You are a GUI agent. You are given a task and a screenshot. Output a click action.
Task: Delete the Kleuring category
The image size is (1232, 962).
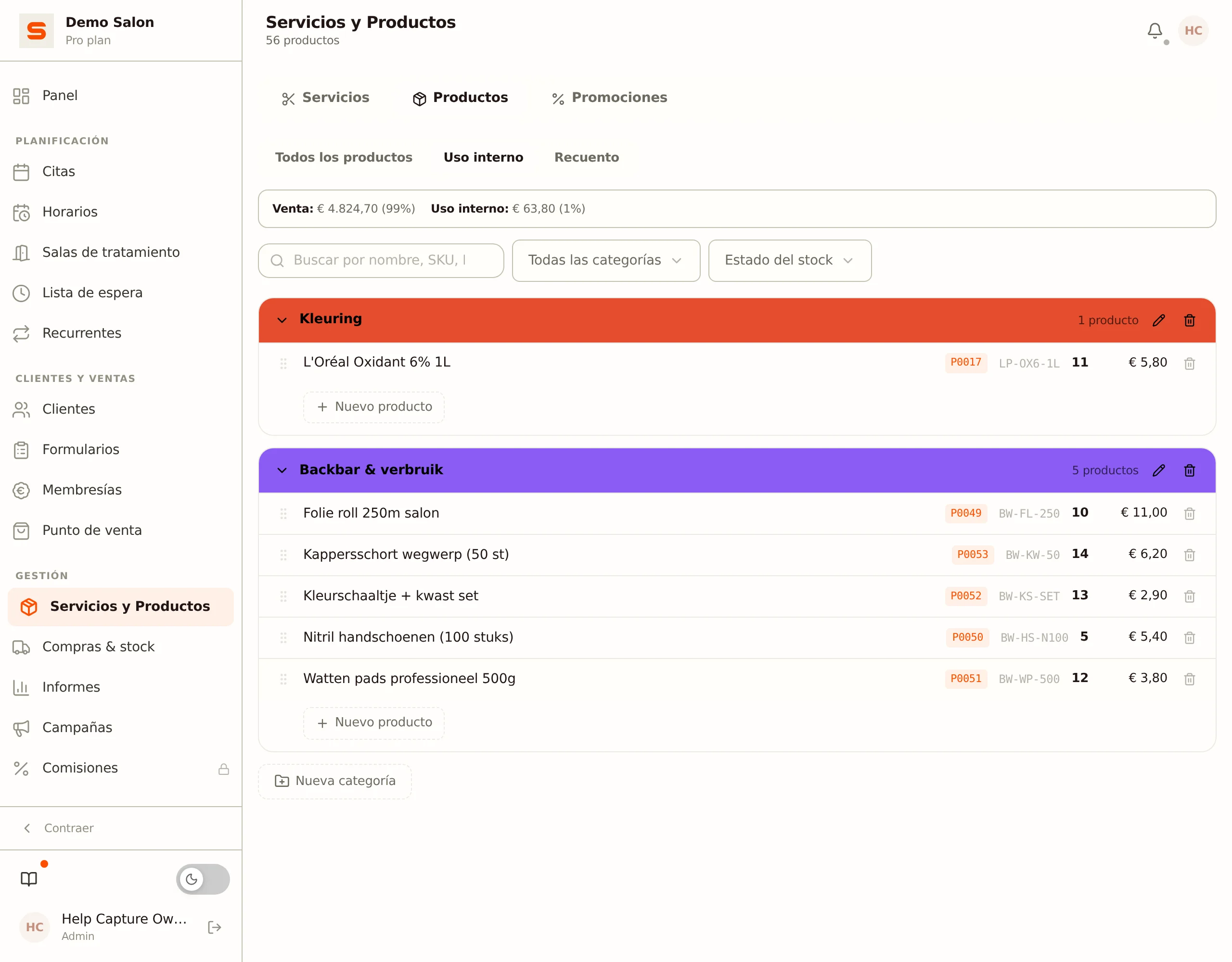pyautogui.click(x=1189, y=320)
